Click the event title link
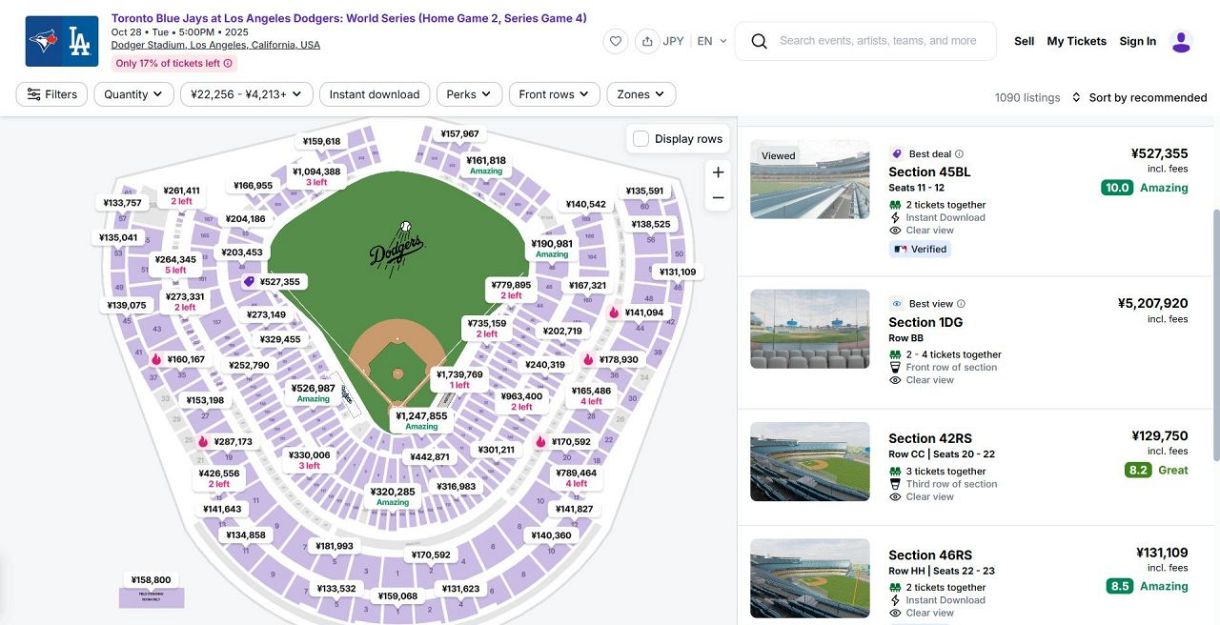The height and width of the screenshot is (625, 1220). pyautogui.click(x=349, y=18)
